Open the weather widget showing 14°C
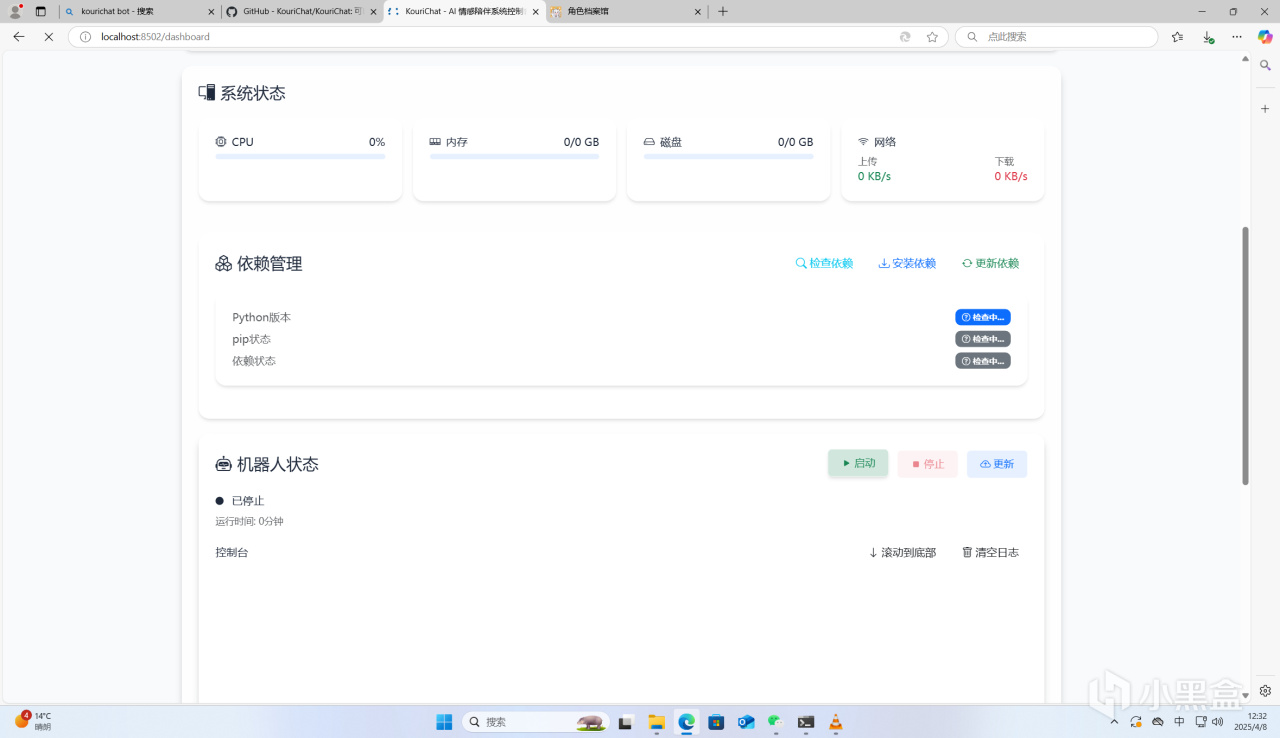 pyautogui.click(x=33, y=721)
